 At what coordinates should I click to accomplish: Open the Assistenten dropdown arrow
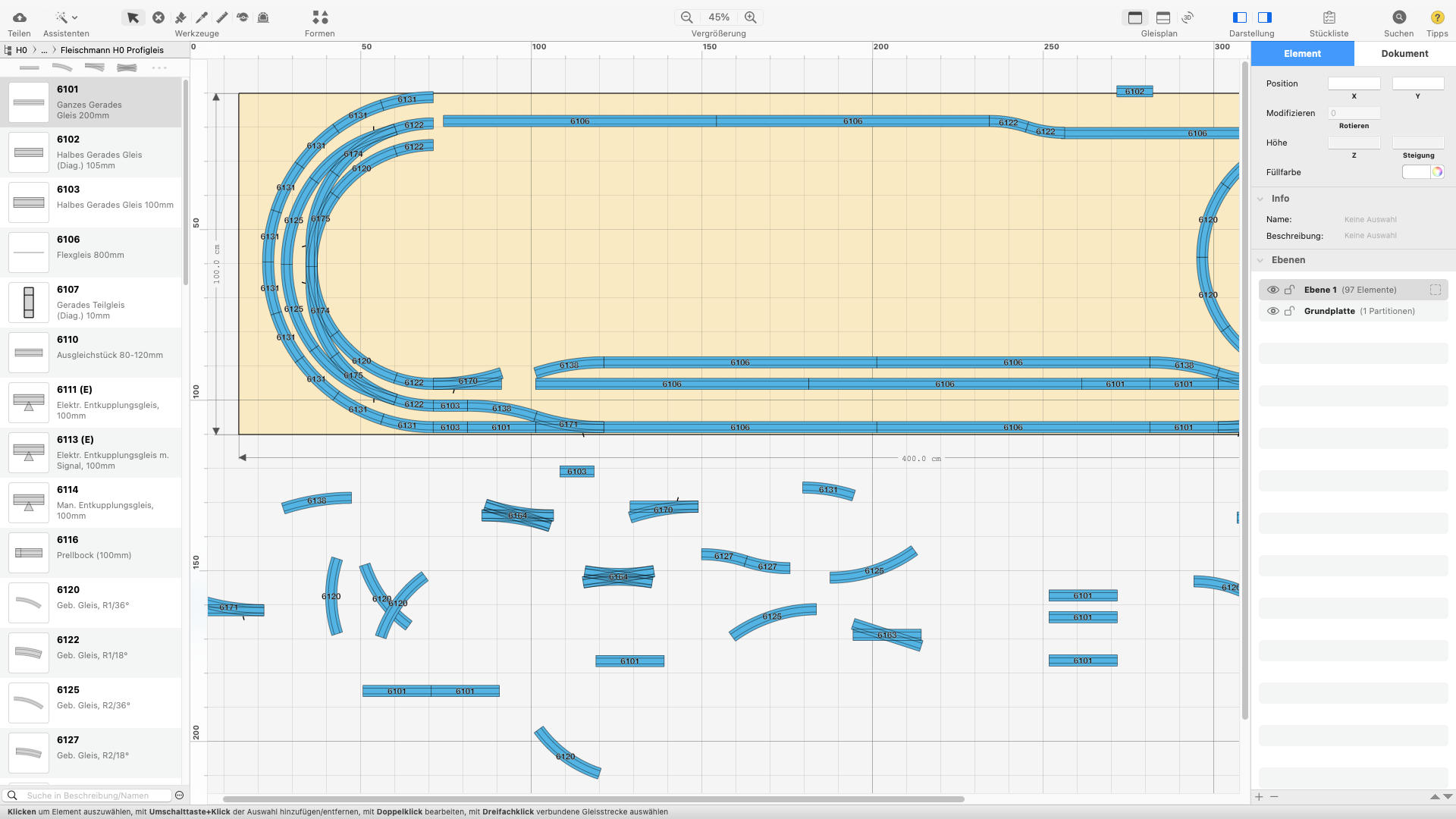coord(74,17)
